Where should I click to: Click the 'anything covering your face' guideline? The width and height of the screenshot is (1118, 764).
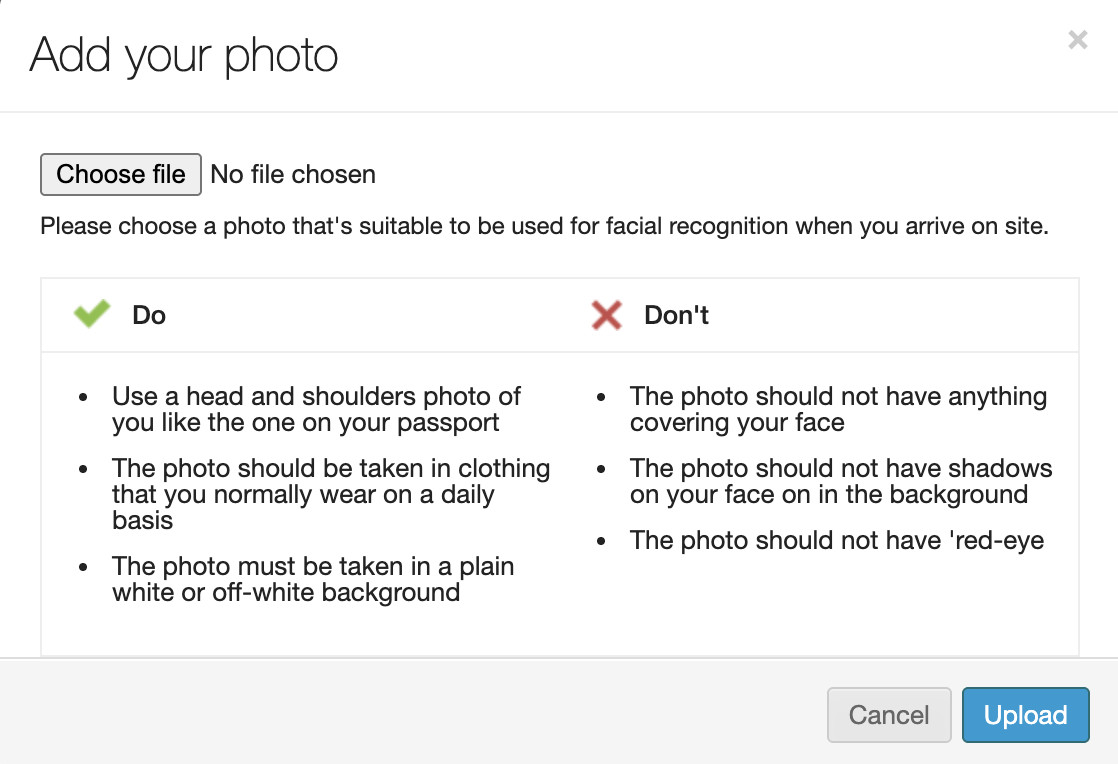tap(838, 409)
